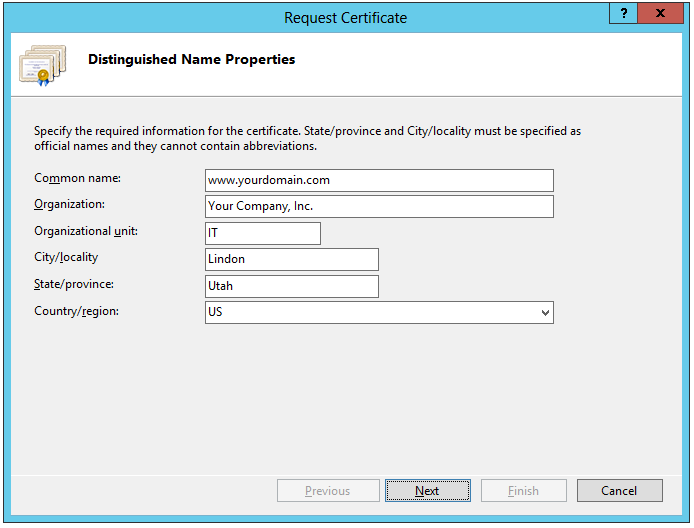Click the City/locality field showing Lindon

pos(291,259)
